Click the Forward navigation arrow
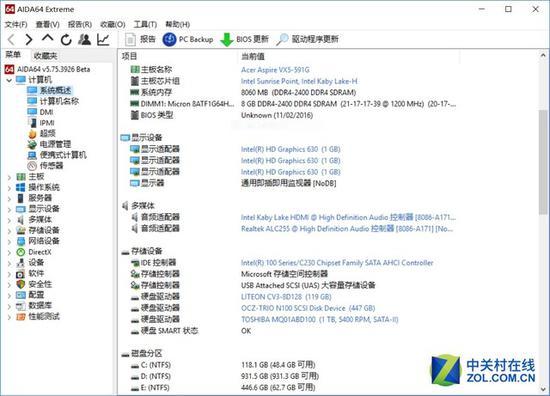Viewport: 550px width, 396px height. [x=29, y=39]
